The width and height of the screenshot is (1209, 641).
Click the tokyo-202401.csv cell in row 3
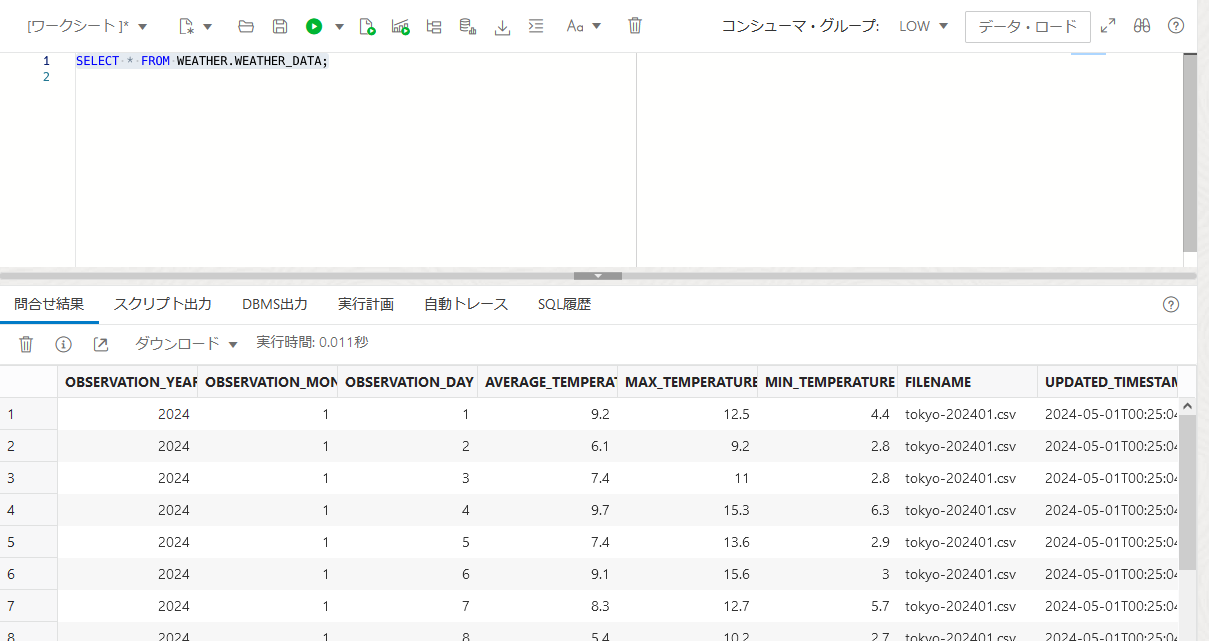(x=967, y=478)
